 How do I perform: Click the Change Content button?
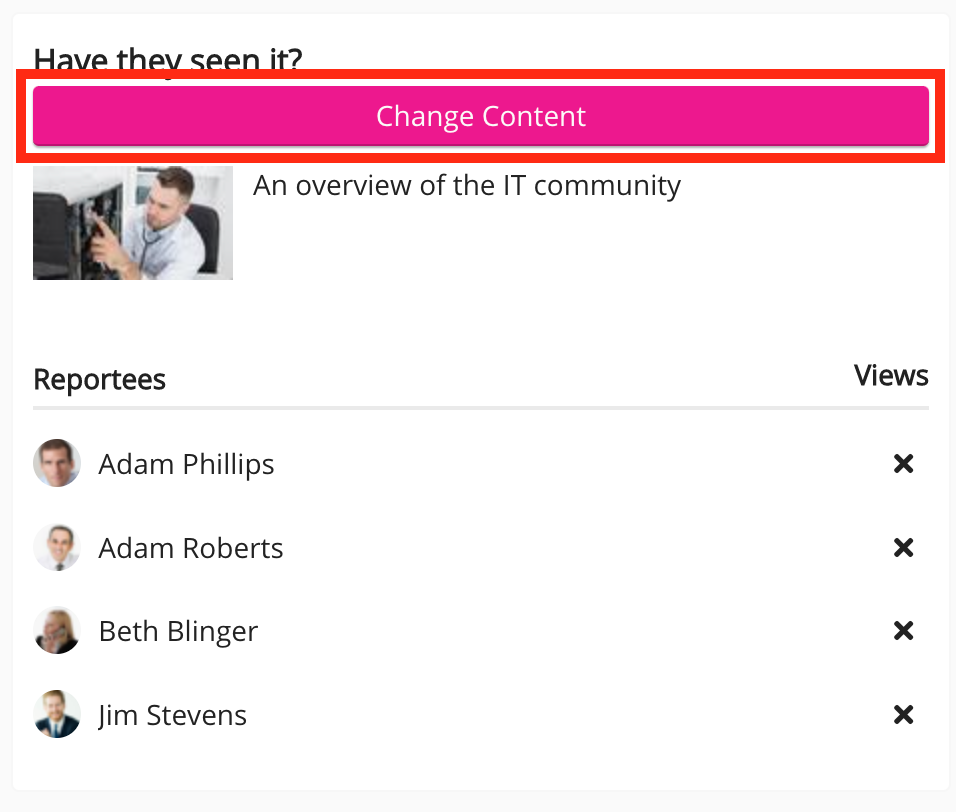tap(480, 116)
